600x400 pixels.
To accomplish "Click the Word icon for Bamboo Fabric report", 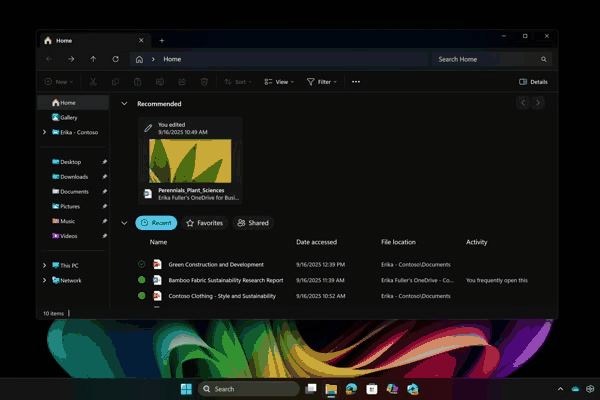I will 157,280.
